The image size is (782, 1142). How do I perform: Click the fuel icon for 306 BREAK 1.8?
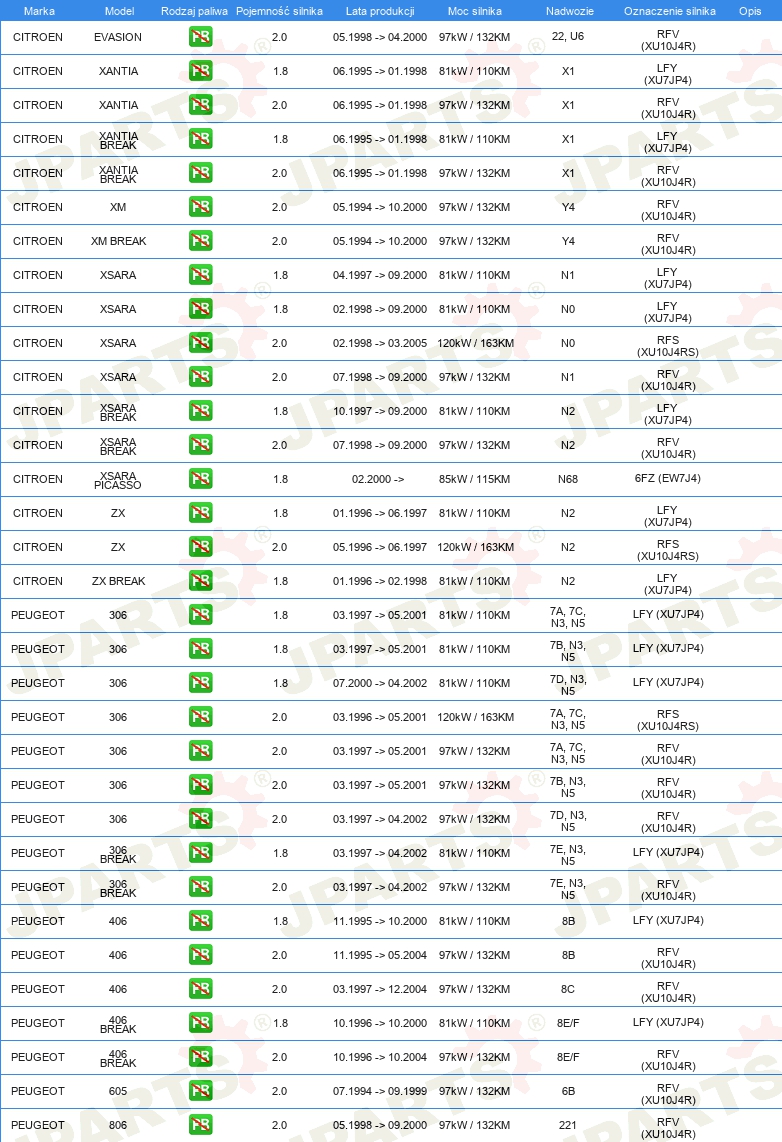pyautogui.click(x=200, y=852)
